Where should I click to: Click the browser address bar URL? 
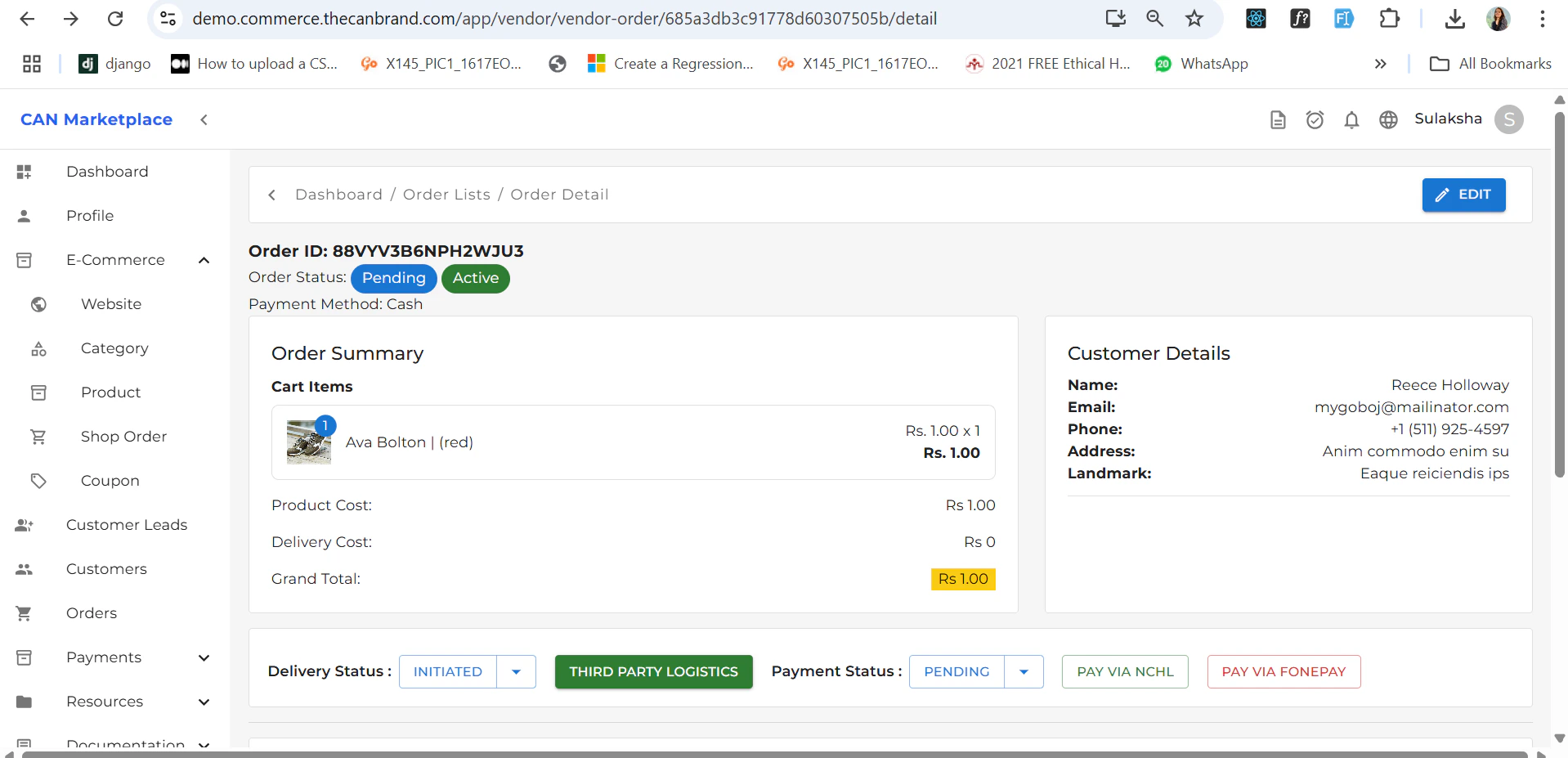565,18
